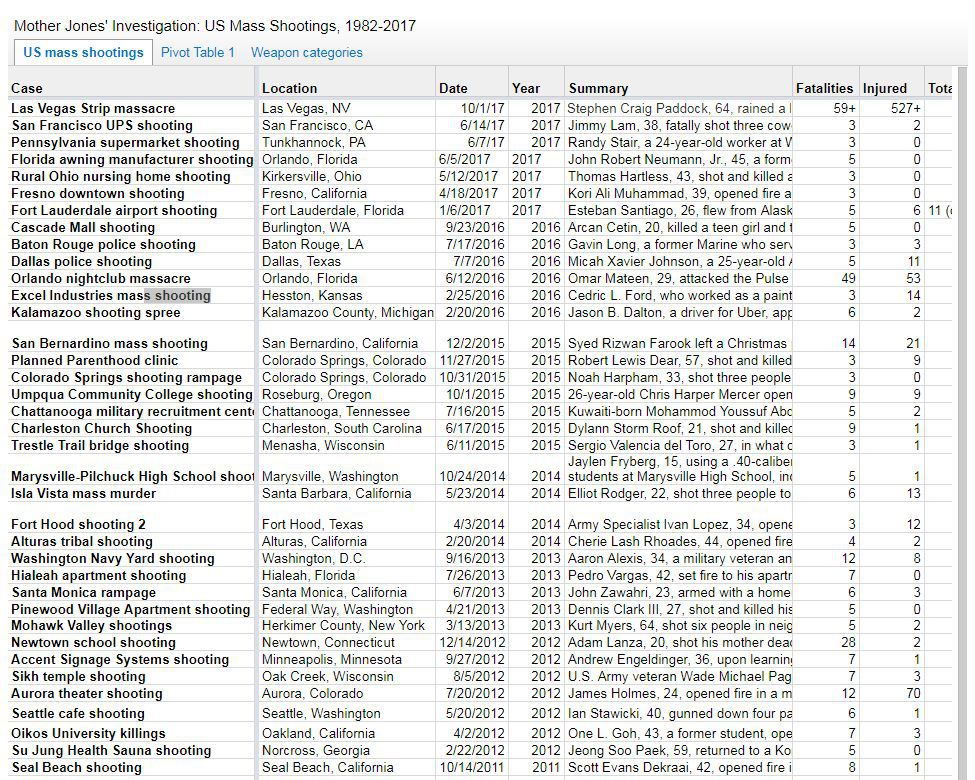This screenshot has width=975, height=780.
Task: Click Santa Monica rampage case cell
Action: [x=132, y=592]
